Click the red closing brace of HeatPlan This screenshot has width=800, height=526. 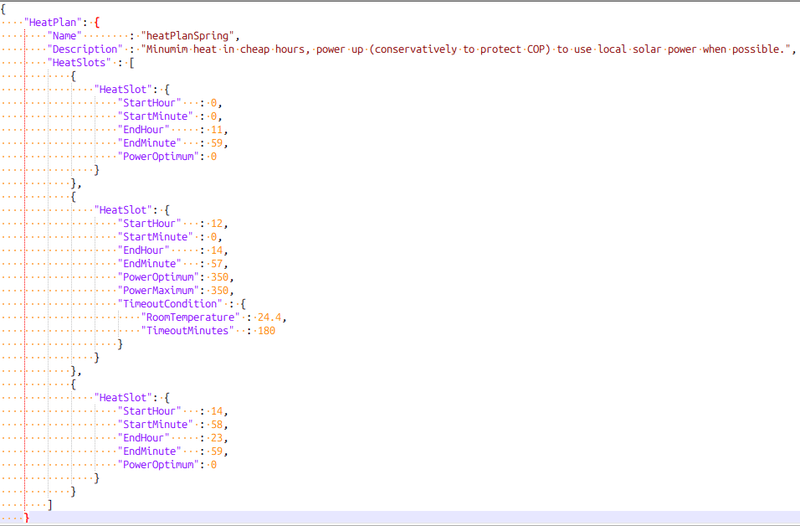pos(27,518)
